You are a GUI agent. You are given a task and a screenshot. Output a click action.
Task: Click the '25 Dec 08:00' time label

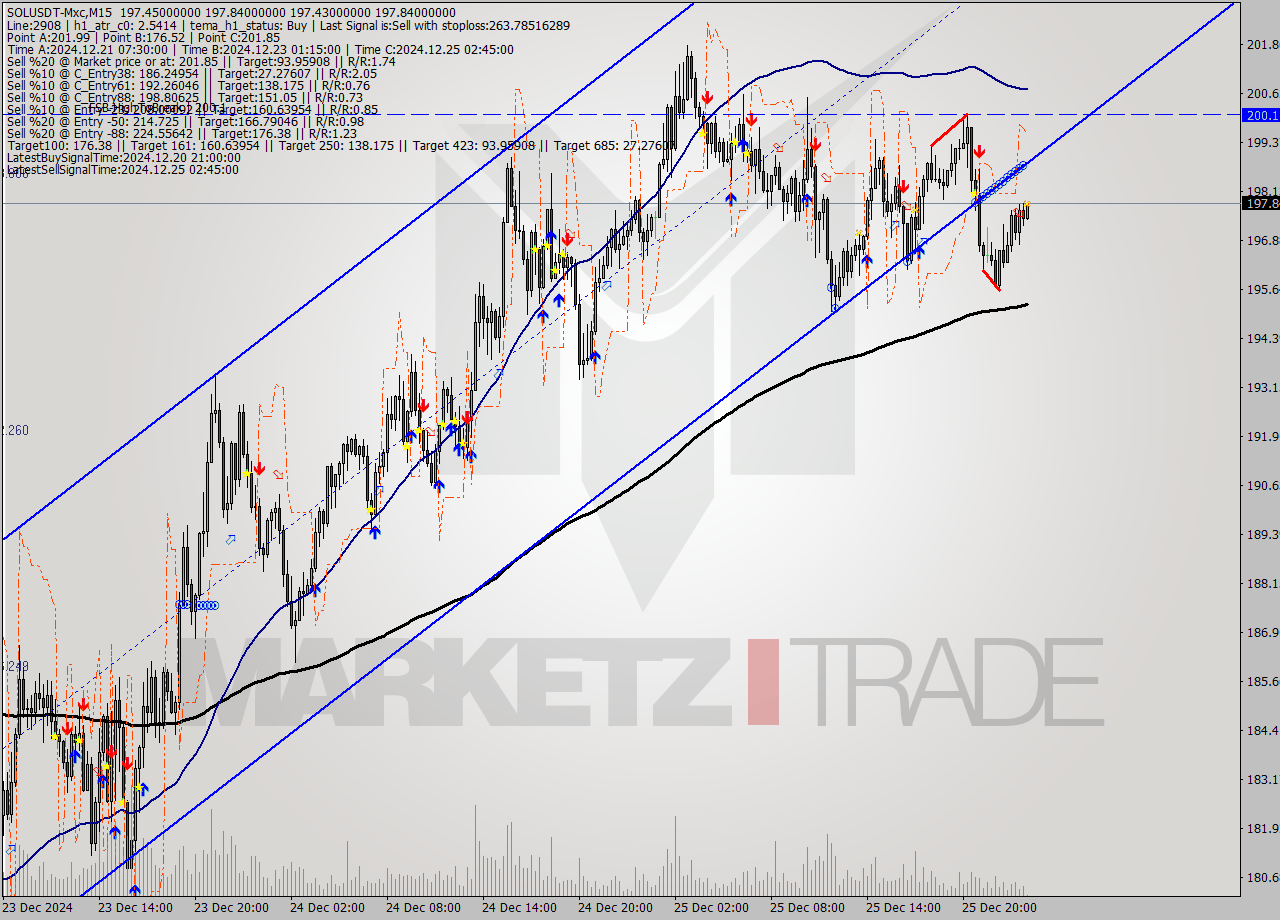click(x=807, y=908)
